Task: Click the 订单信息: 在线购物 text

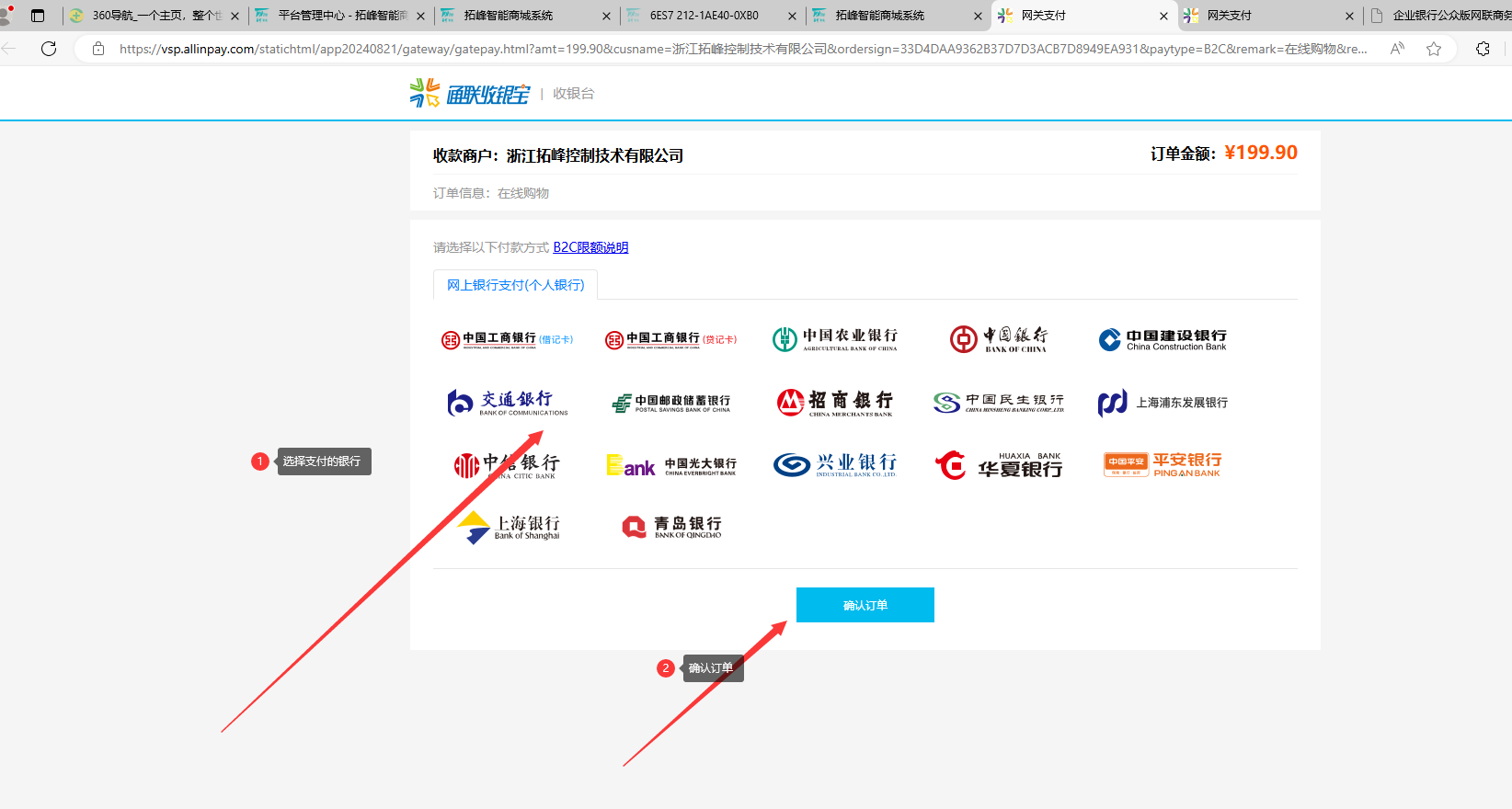Action: (491, 193)
